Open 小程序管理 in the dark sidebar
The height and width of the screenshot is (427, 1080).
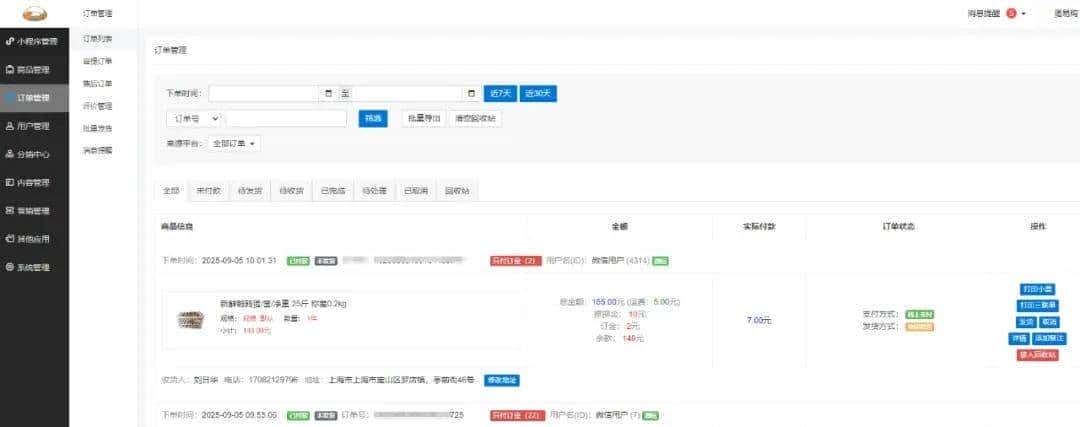coord(34,41)
